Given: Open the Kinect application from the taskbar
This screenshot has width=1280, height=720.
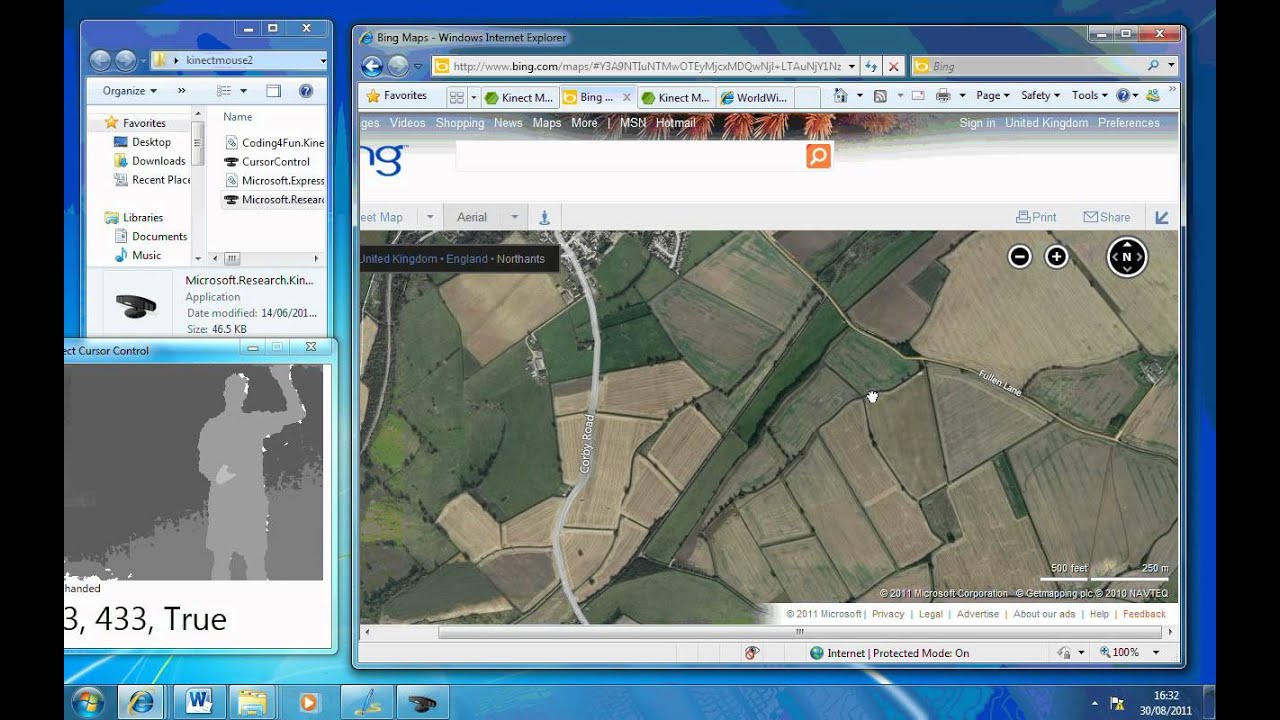Looking at the screenshot, I should 423,702.
